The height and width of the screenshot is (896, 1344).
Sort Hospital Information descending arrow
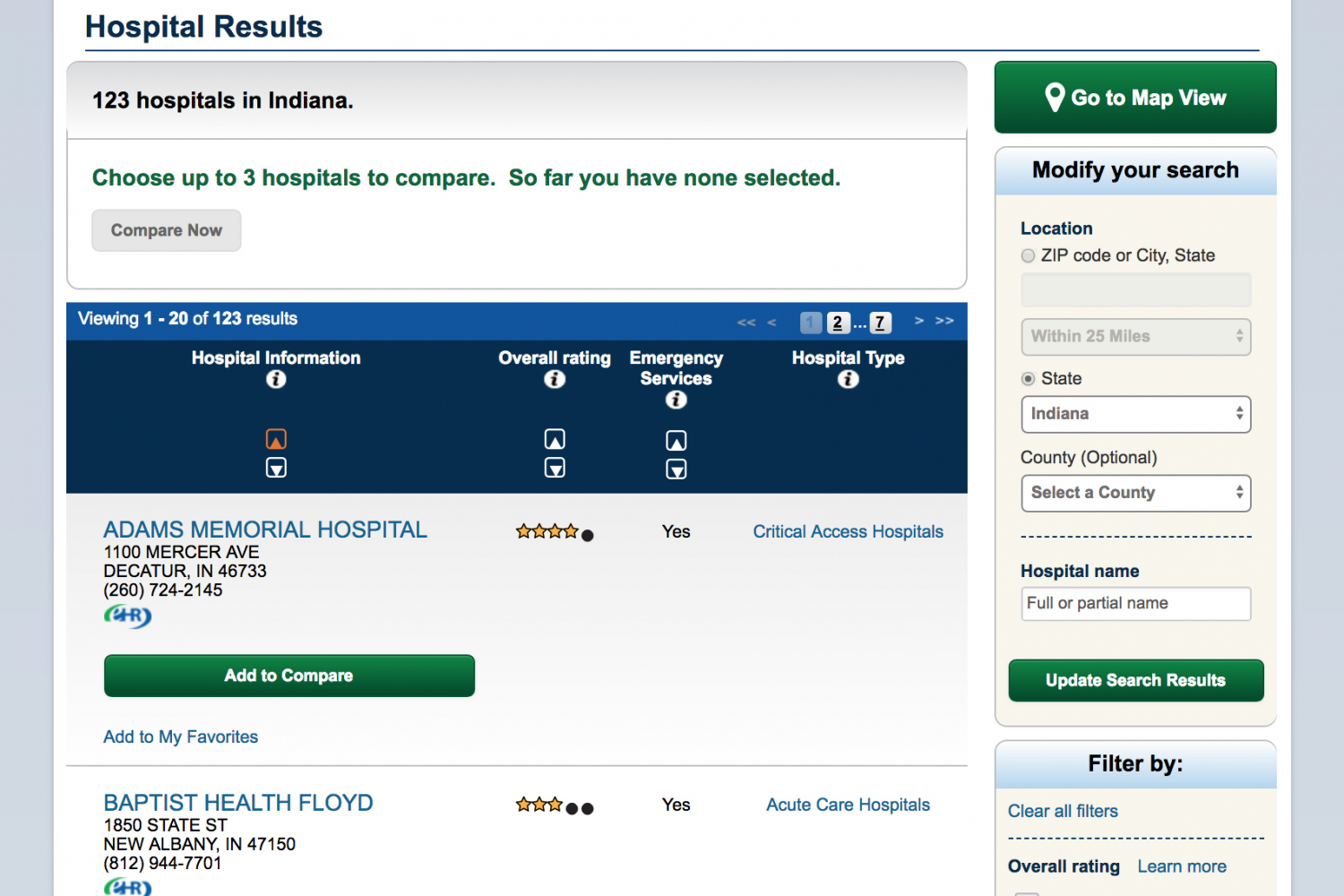[x=276, y=468]
